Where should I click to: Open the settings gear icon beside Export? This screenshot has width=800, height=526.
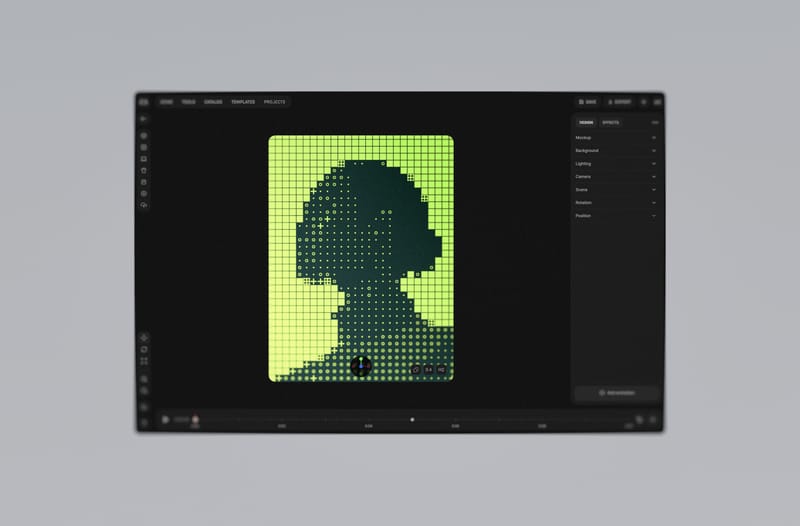click(x=644, y=102)
